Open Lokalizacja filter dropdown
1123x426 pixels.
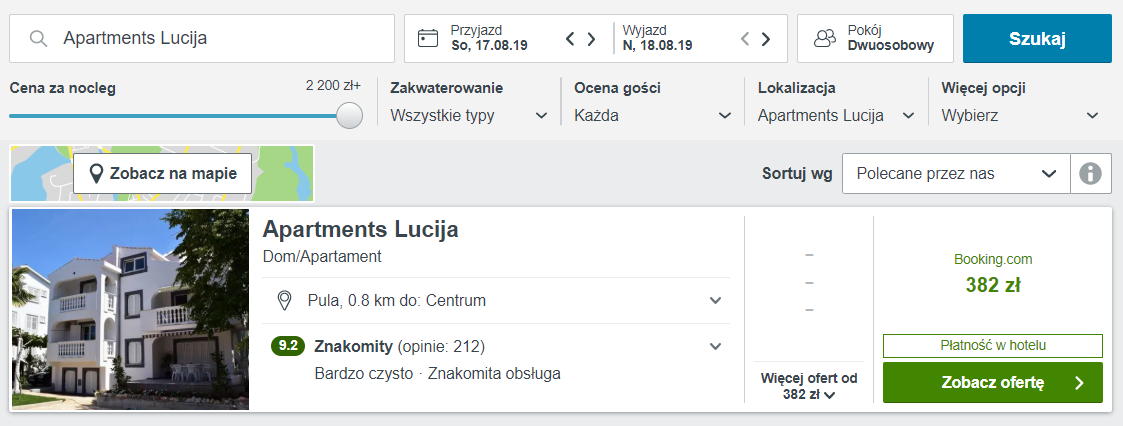tap(836, 116)
